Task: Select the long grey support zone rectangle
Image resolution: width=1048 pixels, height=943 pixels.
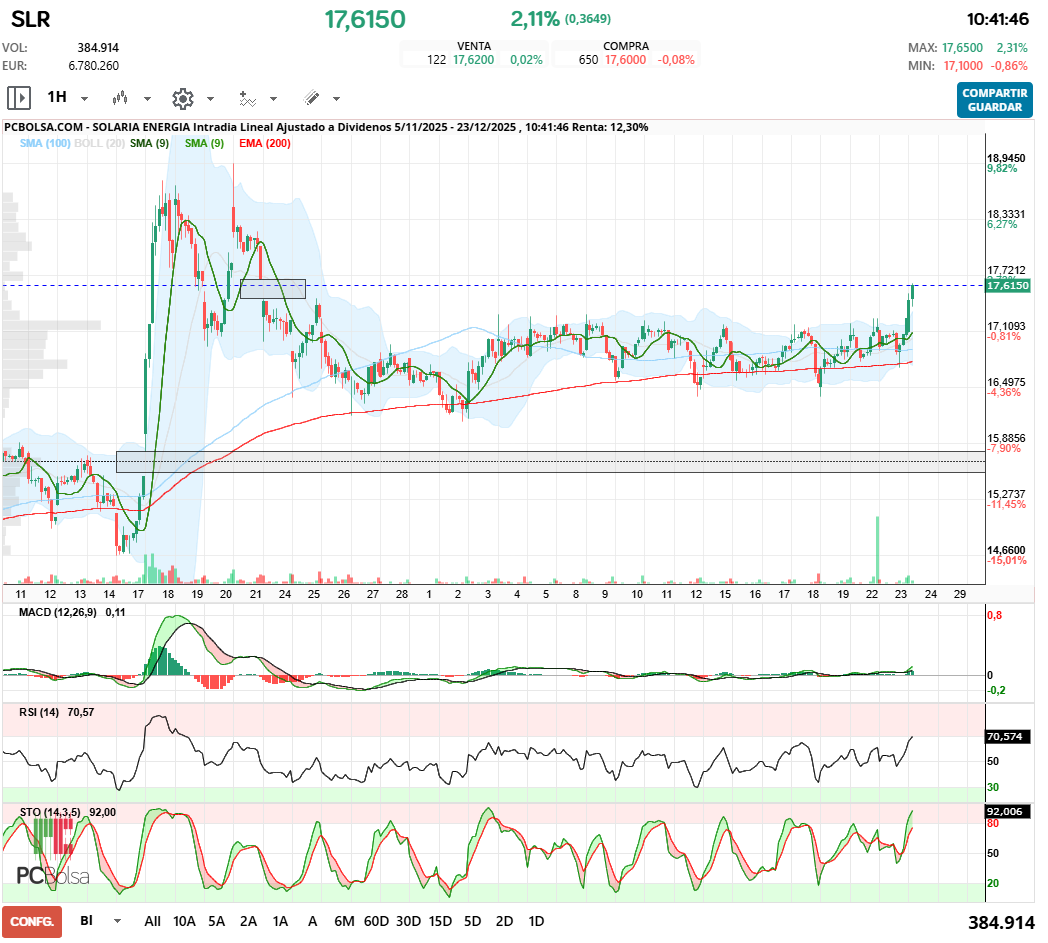Action: pyautogui.click(x=550, y=461)
